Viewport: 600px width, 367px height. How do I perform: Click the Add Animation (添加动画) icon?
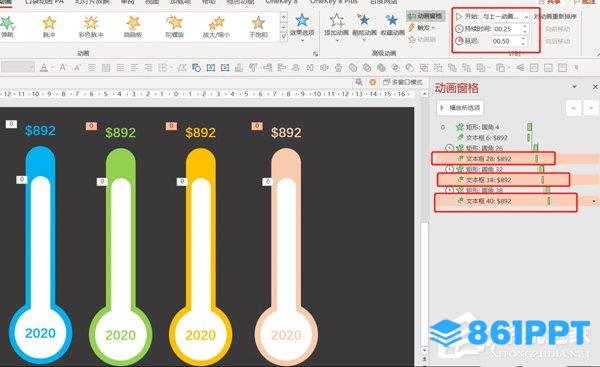(336, 25)
